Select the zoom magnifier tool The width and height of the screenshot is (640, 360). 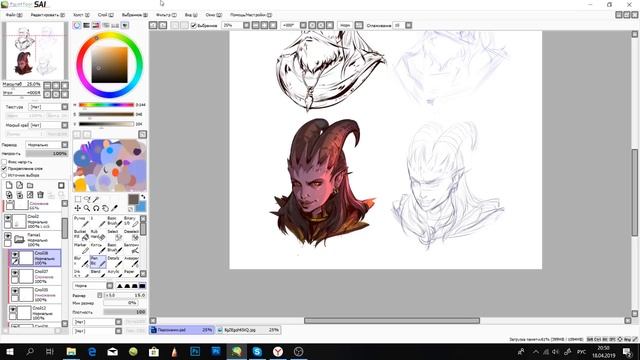tap(87, 208)
